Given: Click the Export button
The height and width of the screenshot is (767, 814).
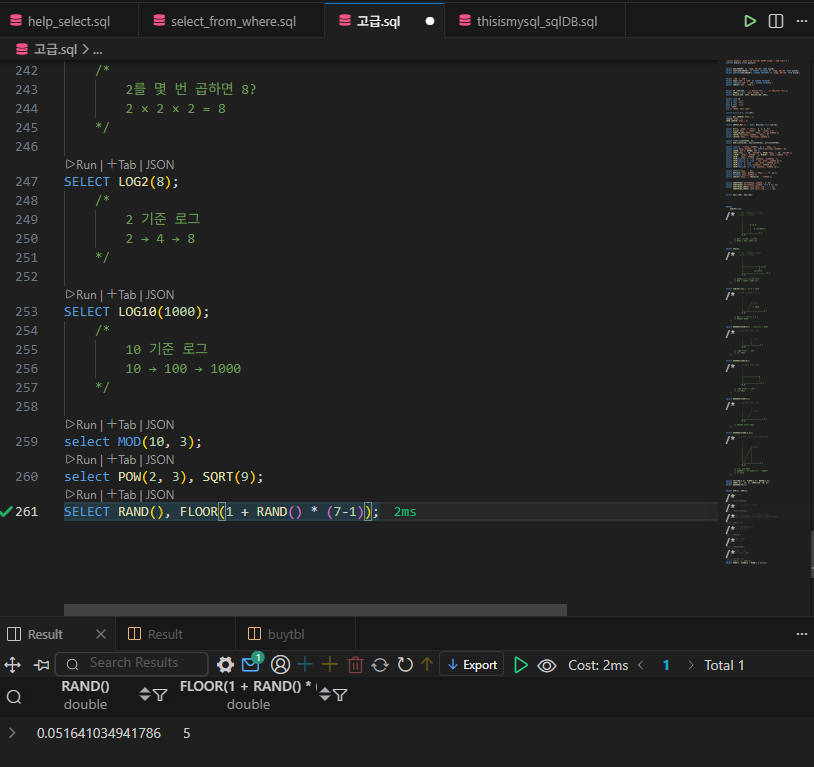Looking at the screenshot, I should (x=472, y=665).
